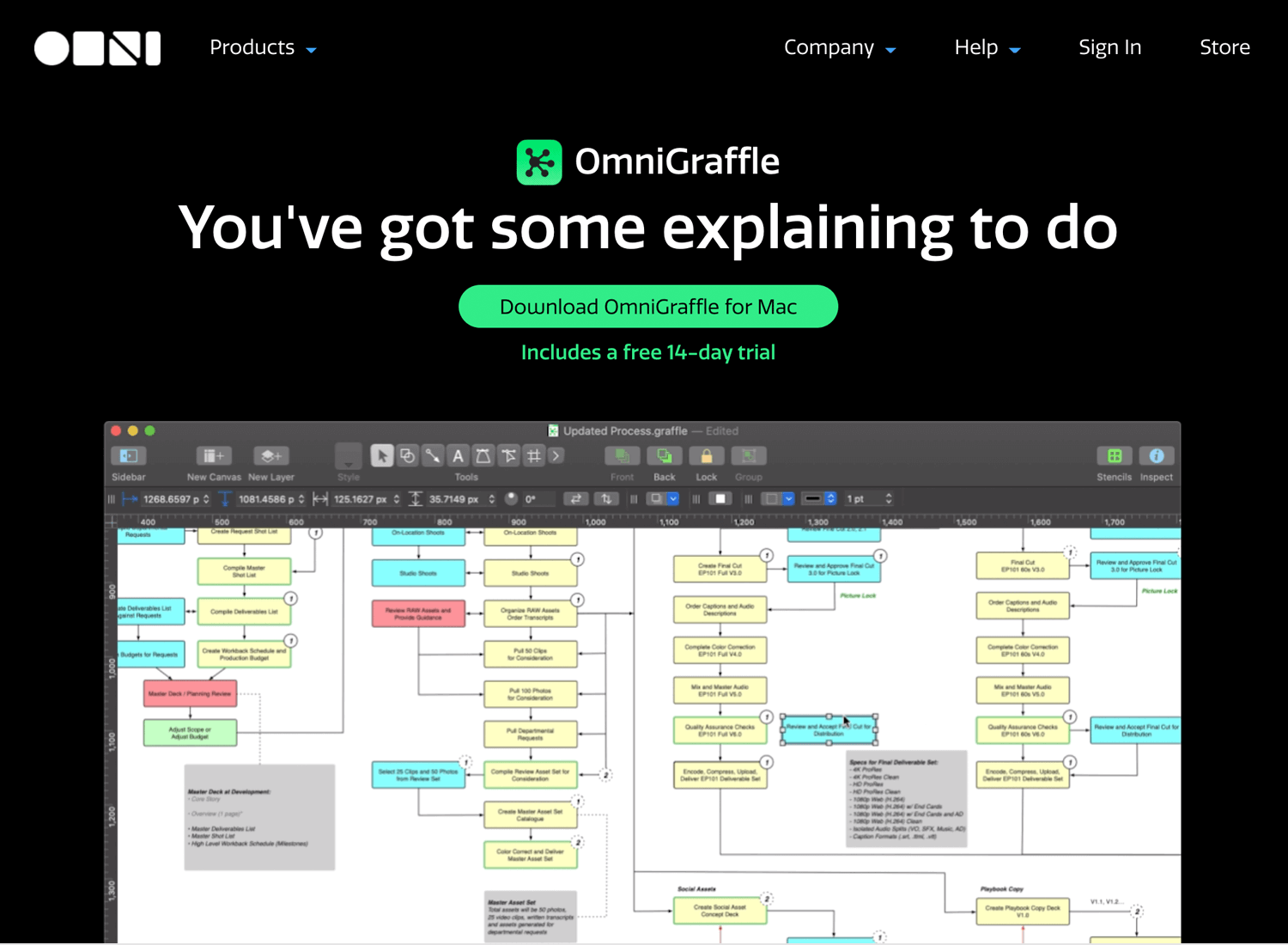Open the line style popup selector
The height and width of the screenshot is (945, 1288).
pos(819,499)
